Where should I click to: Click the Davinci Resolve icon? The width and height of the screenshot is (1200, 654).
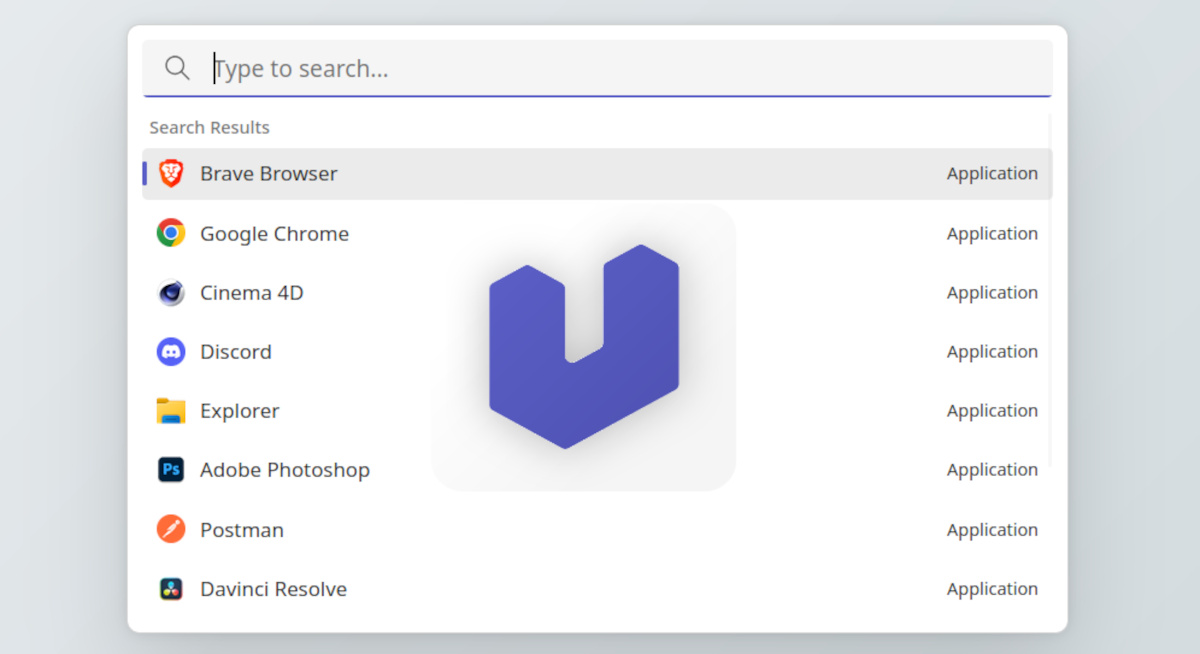[x=171, y=589]
